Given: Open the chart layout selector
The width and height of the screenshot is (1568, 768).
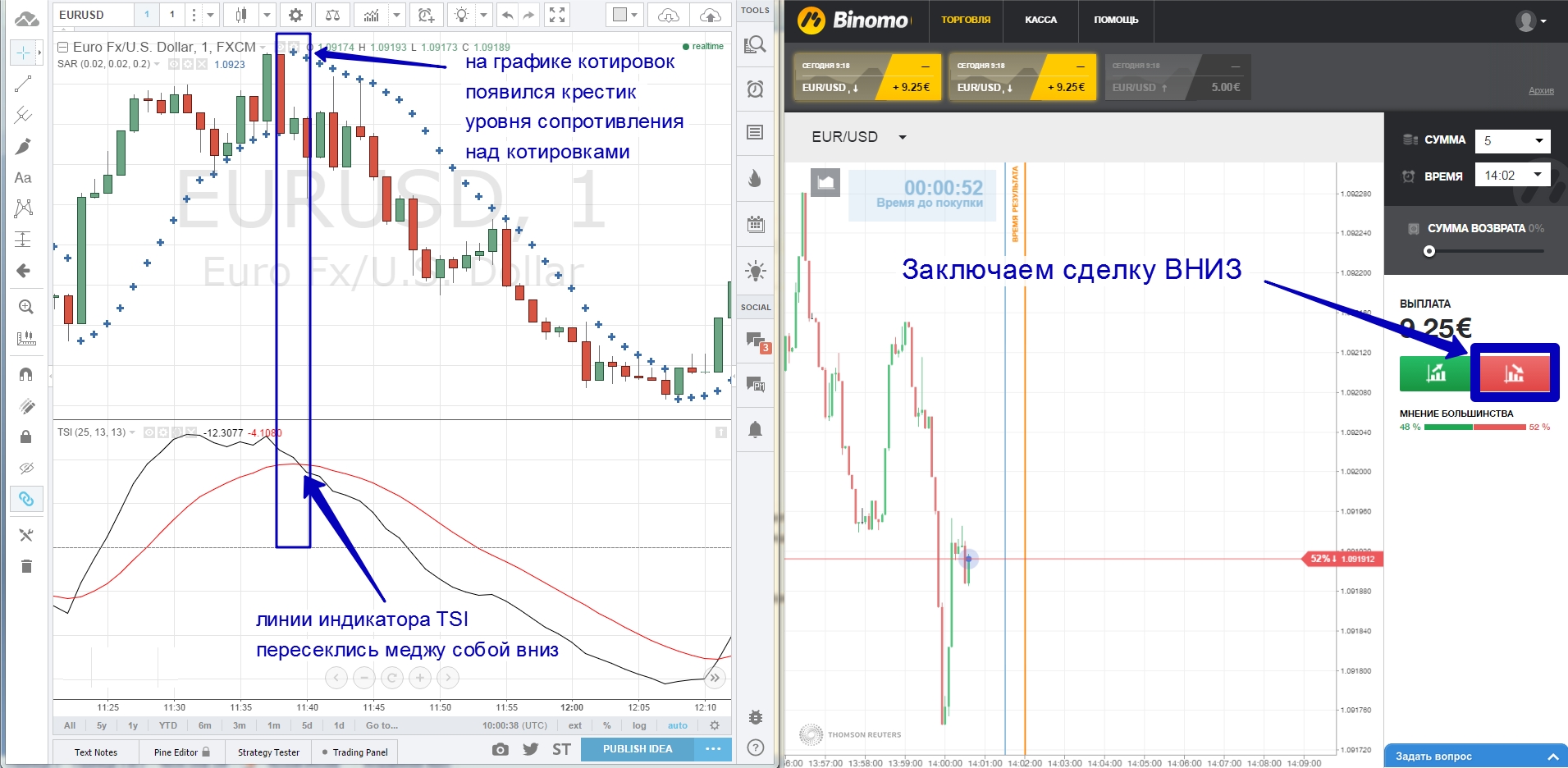Looking at the screenshot, I should [626, 15].
